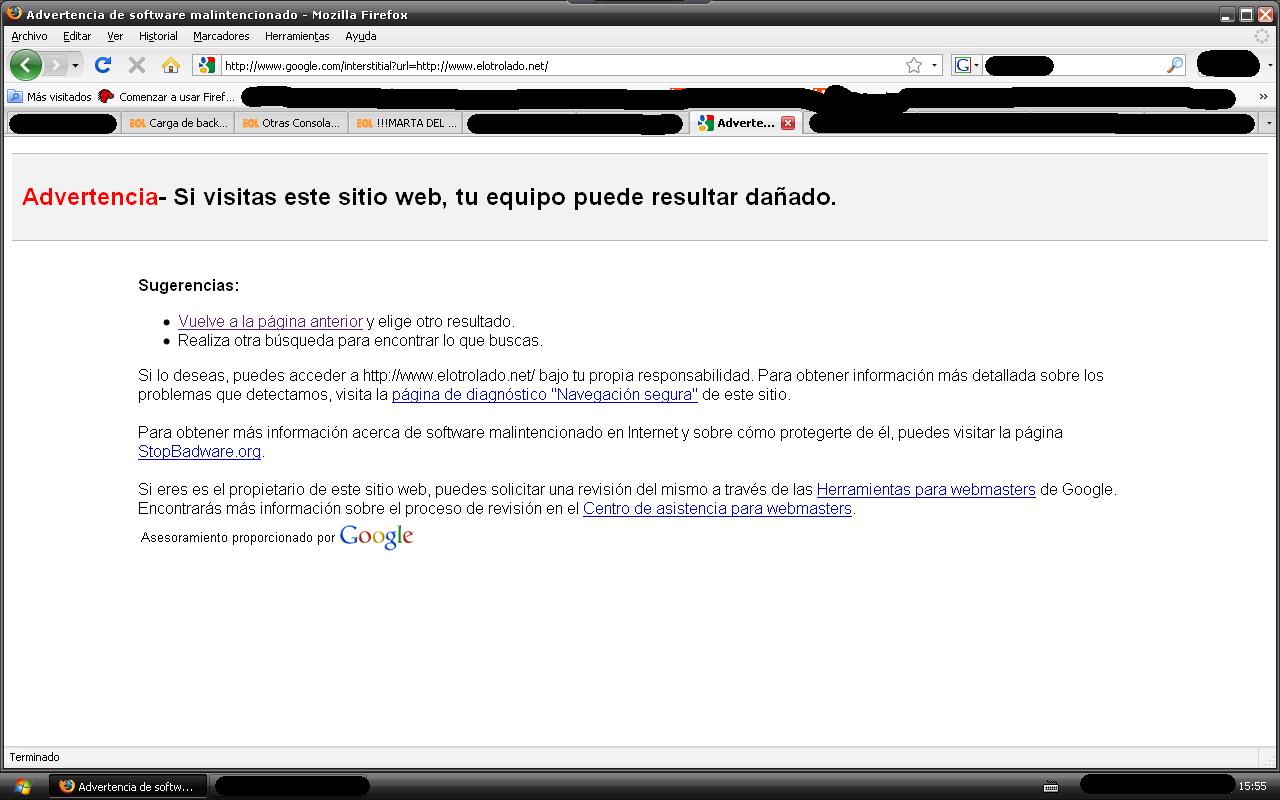Go to the Home page icon

pyautogui.click(x=171, y=65)
